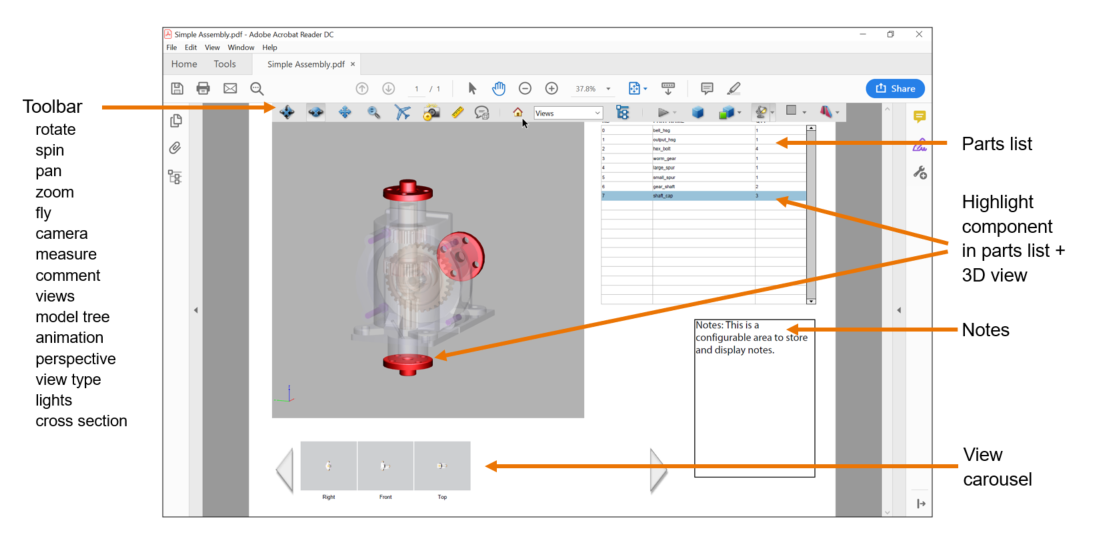Viewport: 1095px width, 548px height.
Task: Choose the selection arrow tool
Action: 472,89
